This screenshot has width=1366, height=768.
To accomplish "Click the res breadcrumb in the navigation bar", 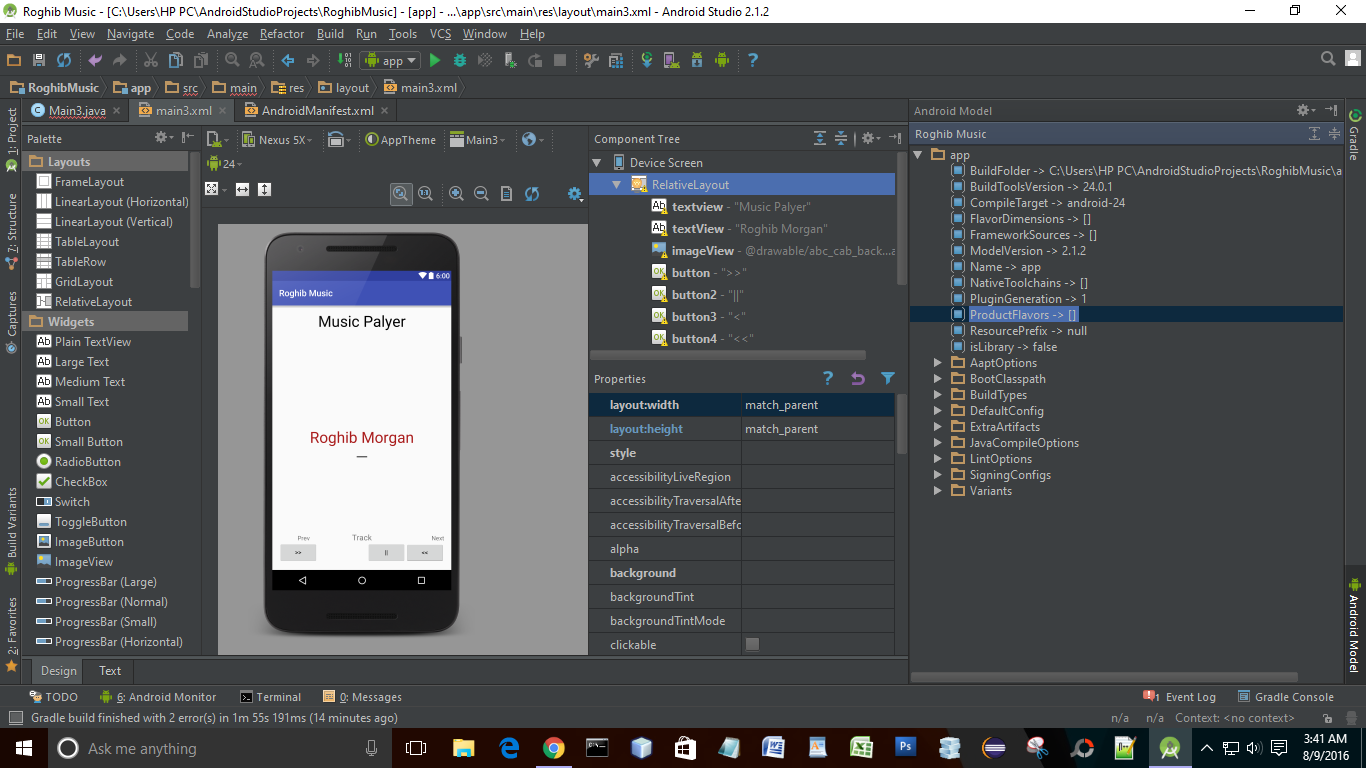I will point(288,88).
